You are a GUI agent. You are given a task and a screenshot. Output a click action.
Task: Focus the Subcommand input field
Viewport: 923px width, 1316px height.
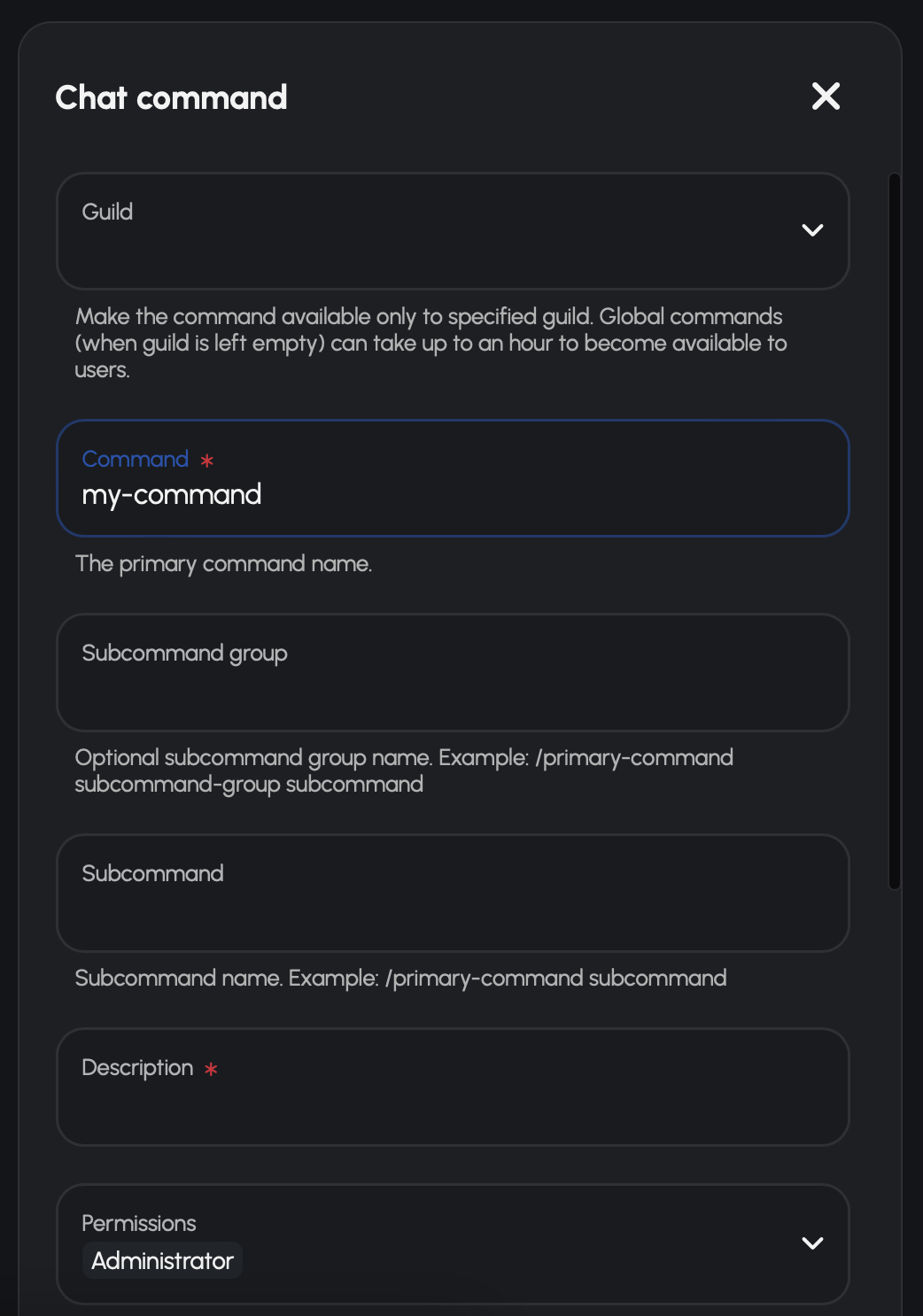tap(452, 907)
